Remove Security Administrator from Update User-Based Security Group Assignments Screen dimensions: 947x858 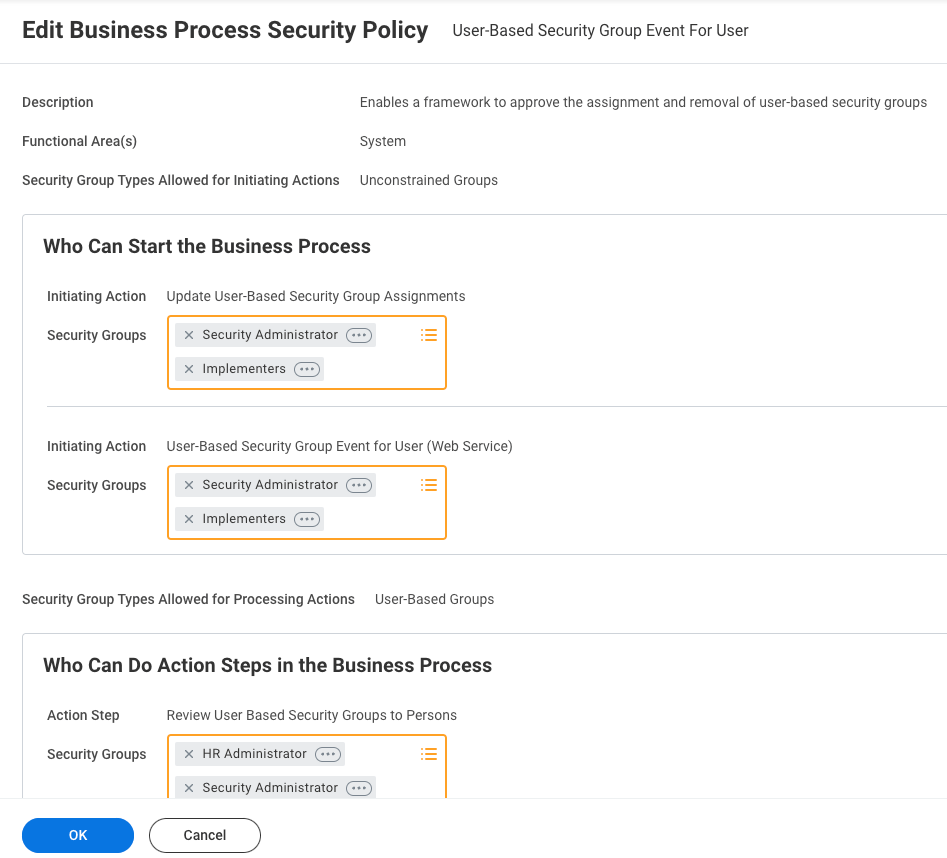pos(189,335)
